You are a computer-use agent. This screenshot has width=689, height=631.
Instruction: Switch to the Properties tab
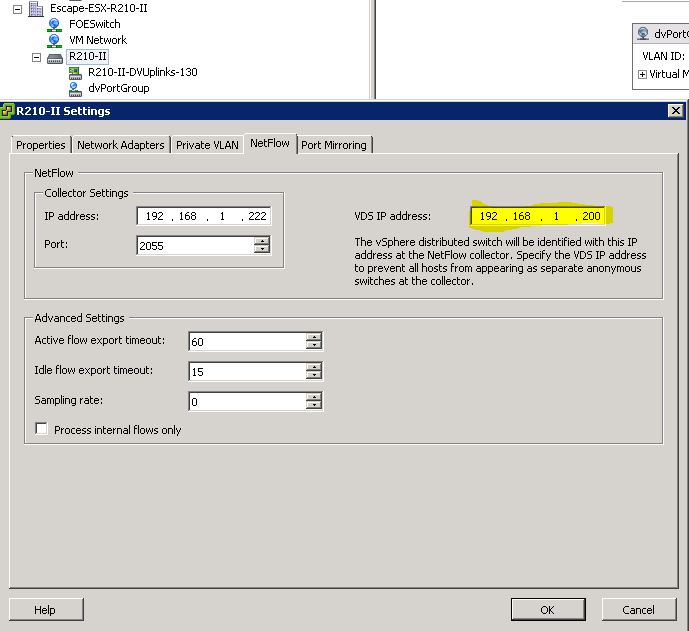click(41, 145)
